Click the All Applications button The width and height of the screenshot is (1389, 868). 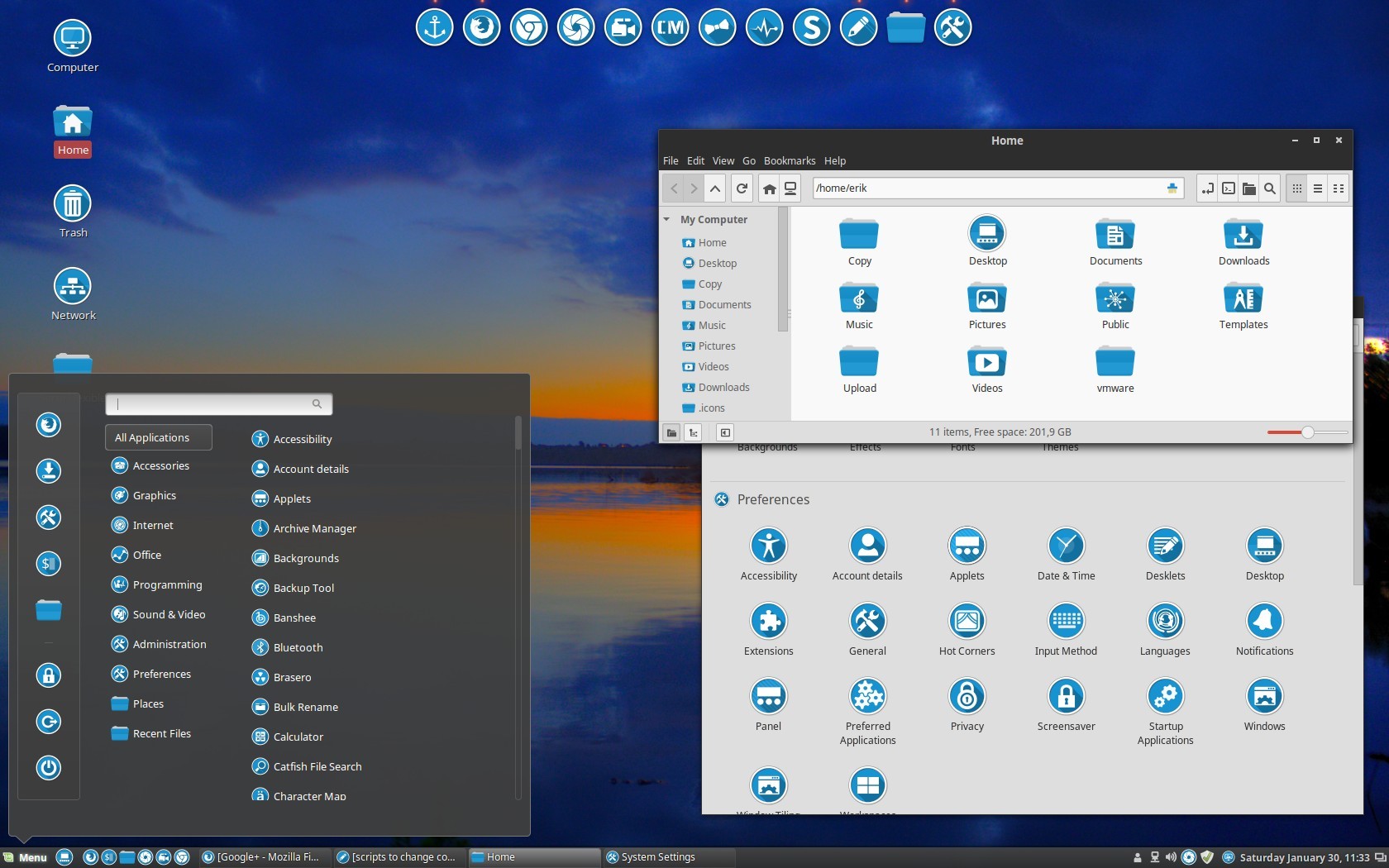click(158, 437)
